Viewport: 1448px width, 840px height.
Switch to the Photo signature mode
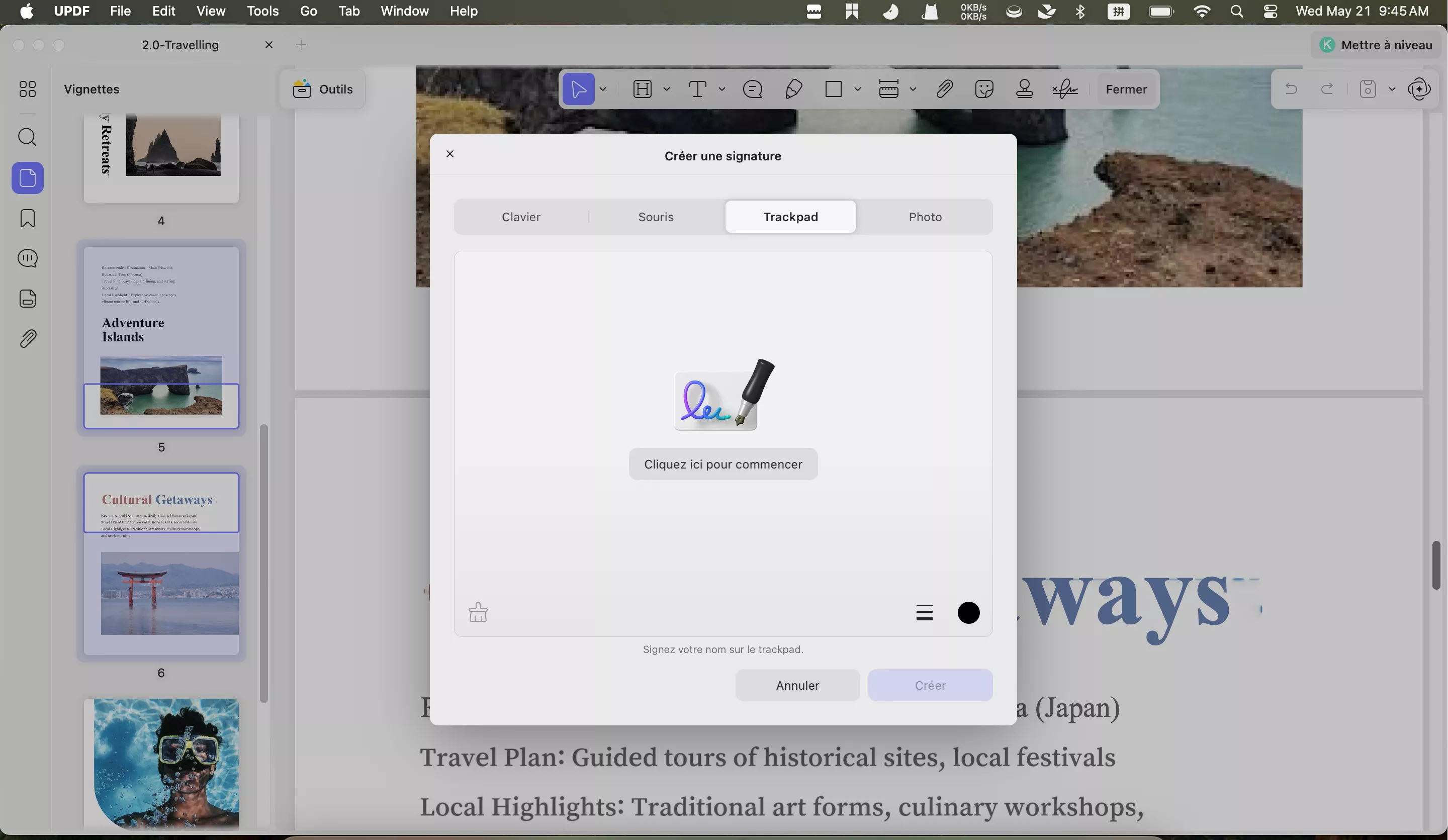pyautogui.click(x=925, y=217)
